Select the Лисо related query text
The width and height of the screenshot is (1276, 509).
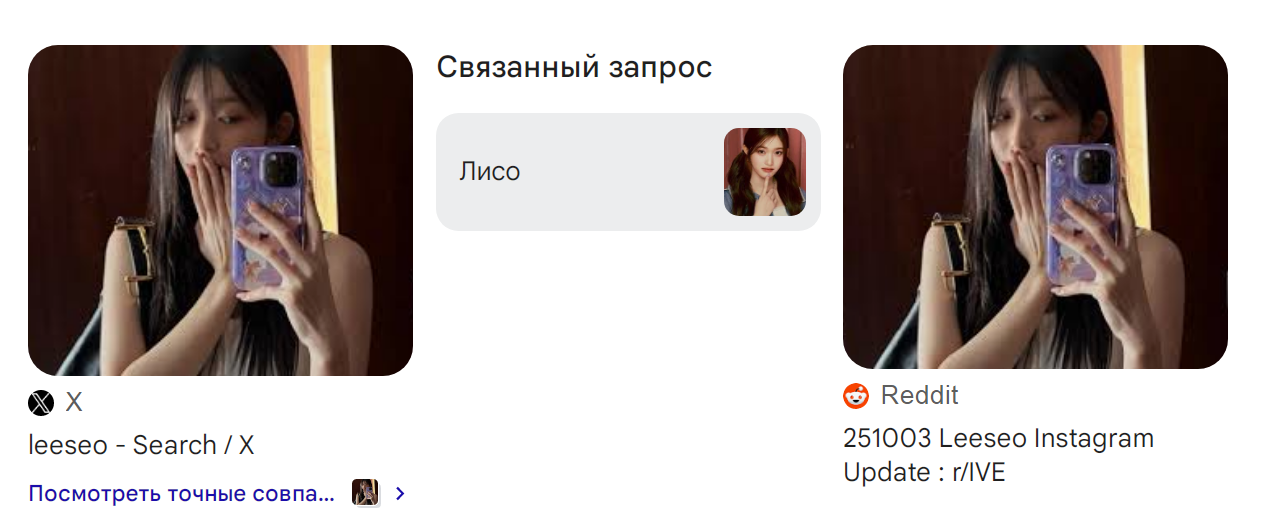[x=490, y=172]
